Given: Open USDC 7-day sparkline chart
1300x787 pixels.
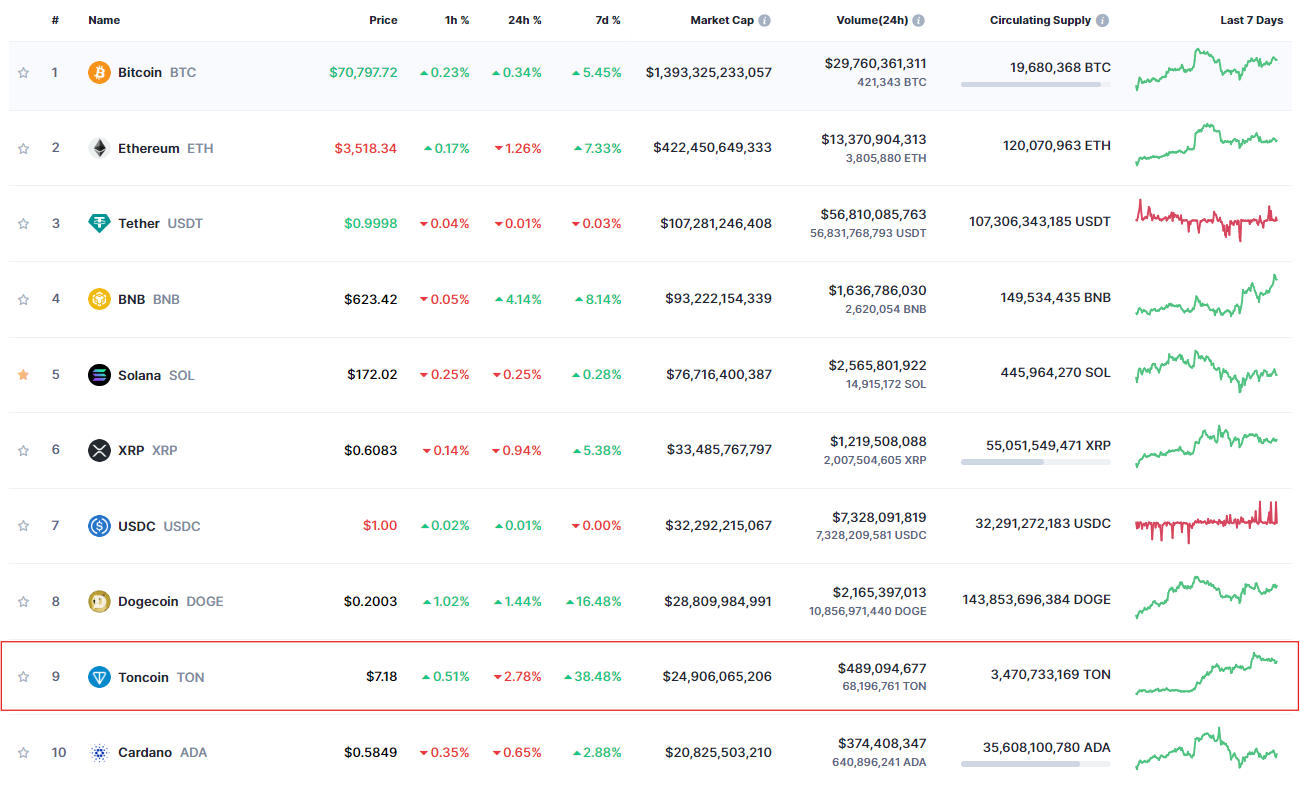Looking at the screenshot, I should [1206, 522].
